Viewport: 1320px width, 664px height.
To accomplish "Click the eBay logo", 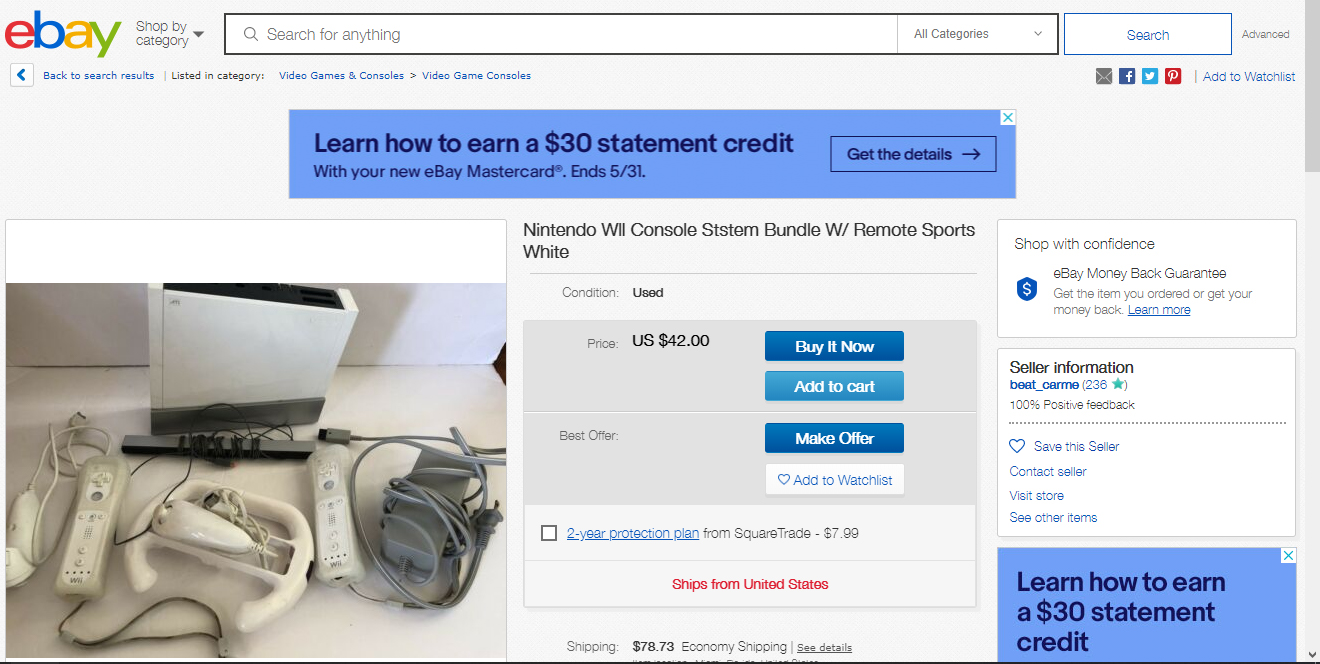I will [x=62, y=34].
